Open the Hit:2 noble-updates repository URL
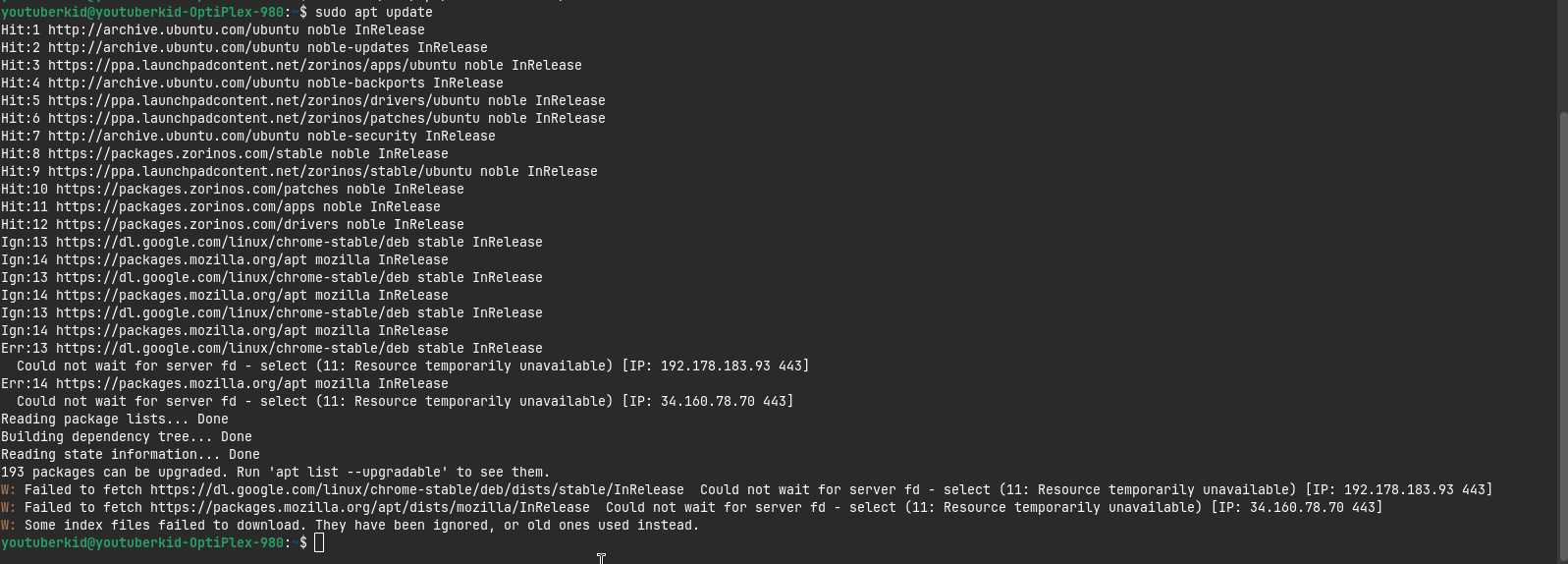Screen dimensions: 1568x564 tap(174, 47)
